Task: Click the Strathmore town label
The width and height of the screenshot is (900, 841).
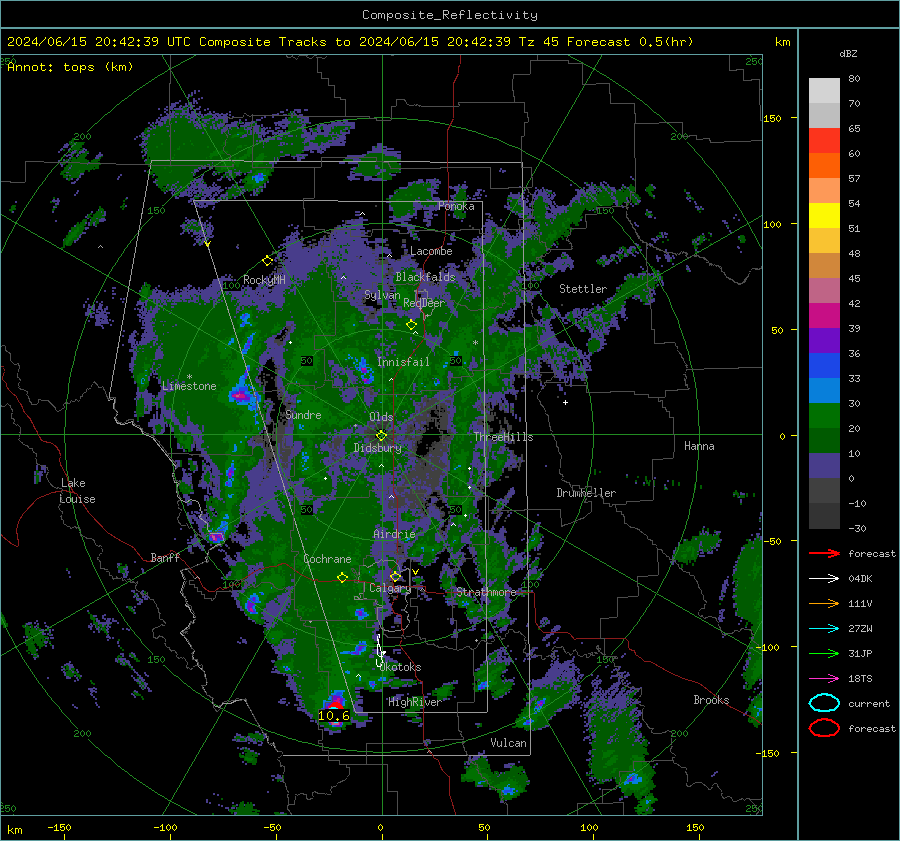Action: point(486,592)
